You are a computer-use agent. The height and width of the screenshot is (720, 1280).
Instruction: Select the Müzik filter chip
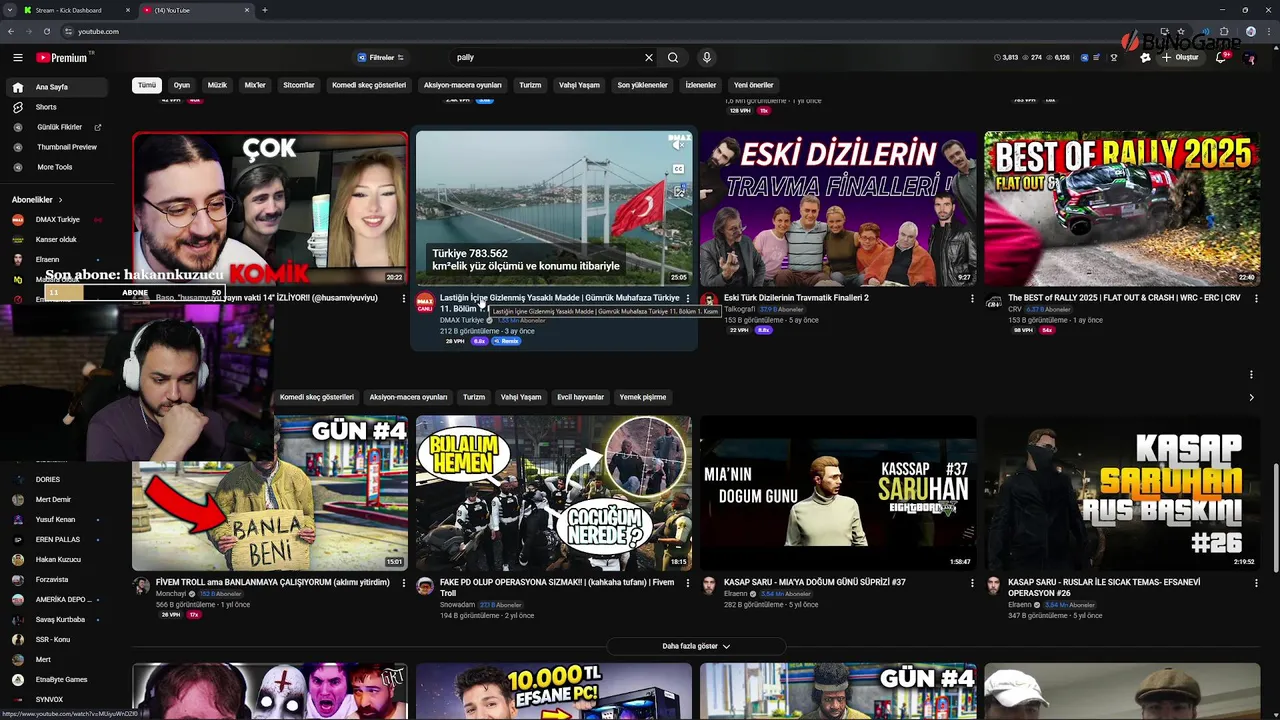217,85
